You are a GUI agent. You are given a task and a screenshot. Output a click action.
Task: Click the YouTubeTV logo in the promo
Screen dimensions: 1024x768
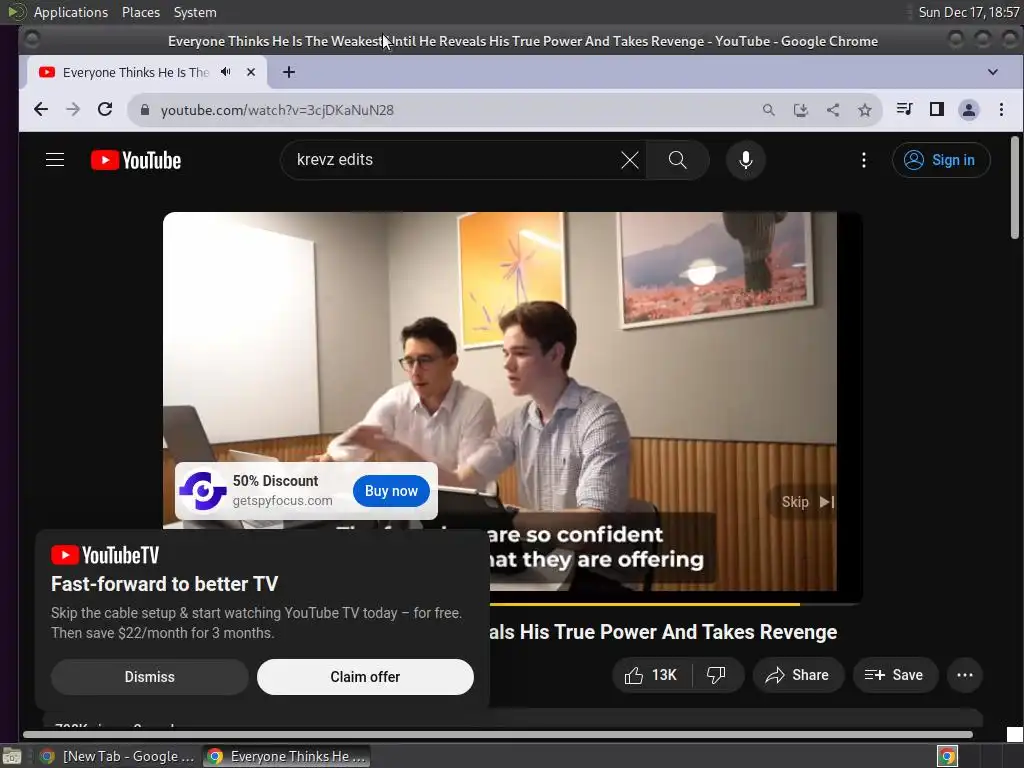tap(105, 555)
